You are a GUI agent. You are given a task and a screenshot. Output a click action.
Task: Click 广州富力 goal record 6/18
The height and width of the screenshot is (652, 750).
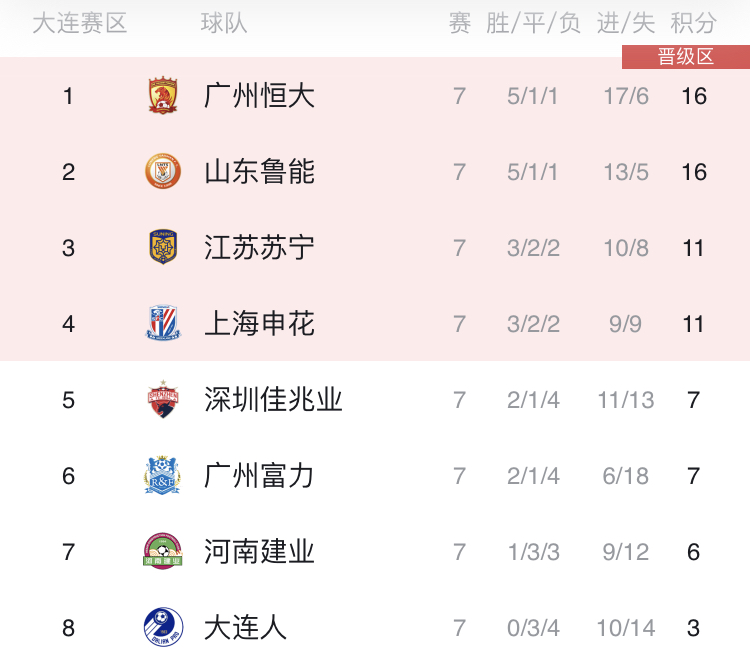click(626, 476)
